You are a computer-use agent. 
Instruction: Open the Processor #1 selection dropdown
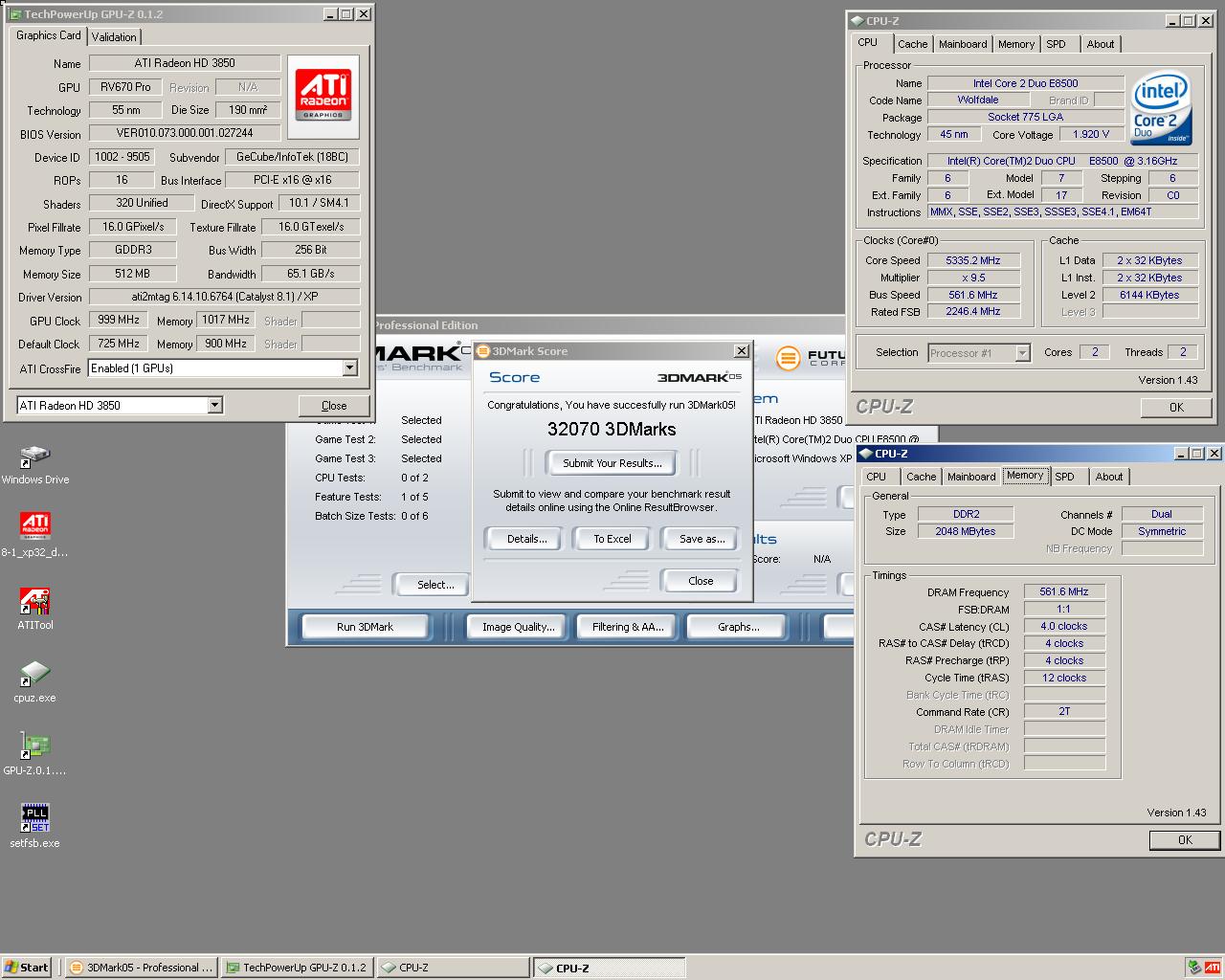click(1022, 353)
